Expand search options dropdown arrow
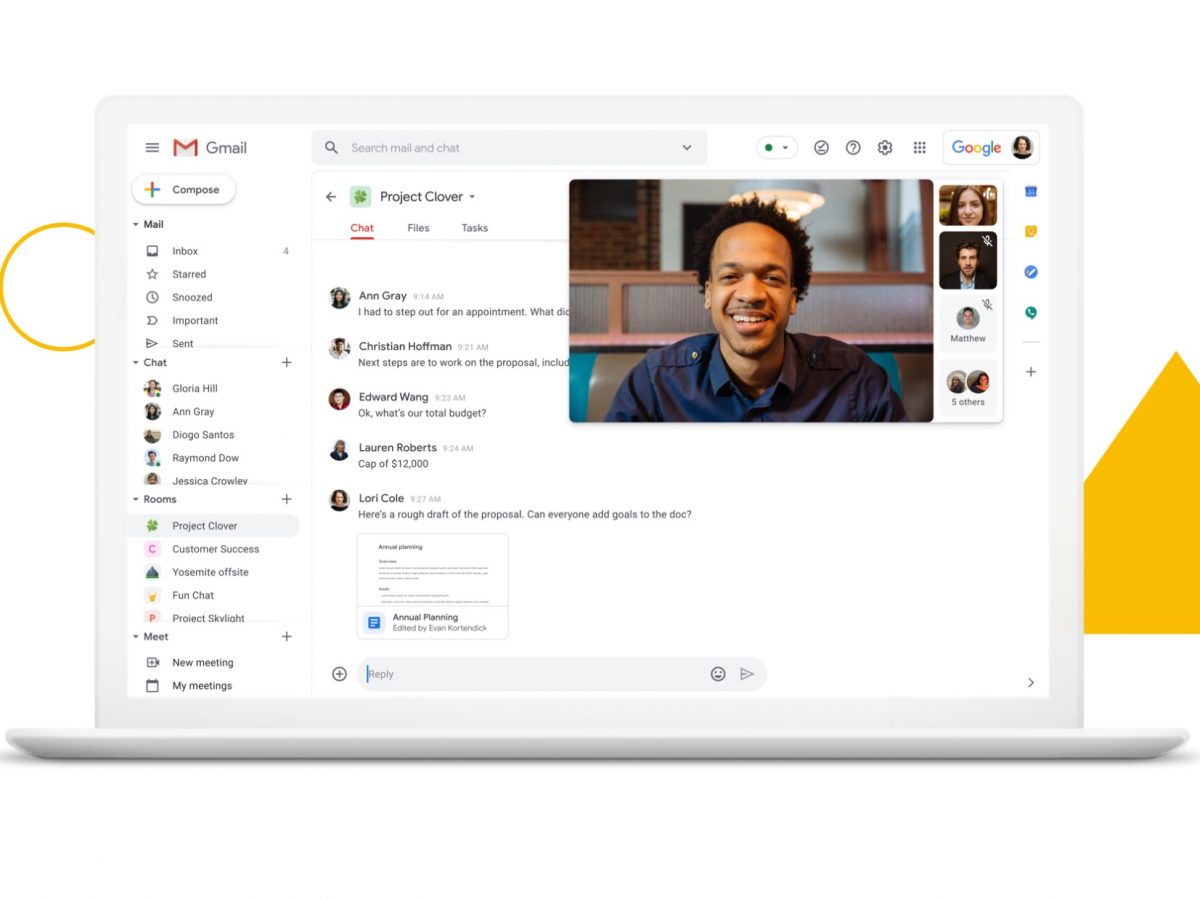 point(687,148)
